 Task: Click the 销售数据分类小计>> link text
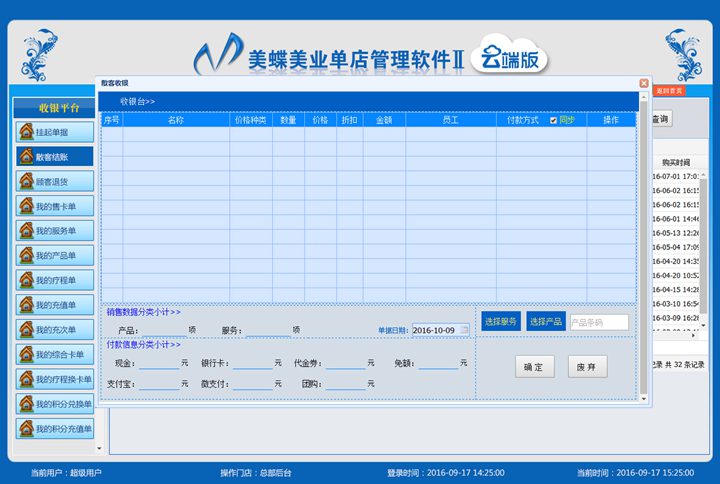[144, 312]
